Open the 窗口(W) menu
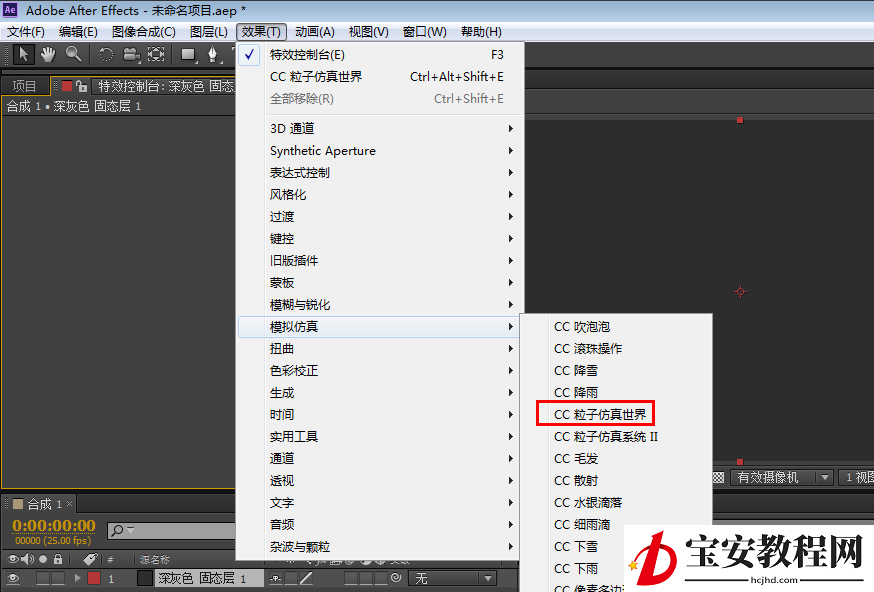The width and height of the screenshot is (874, 592). pos(425,32)
